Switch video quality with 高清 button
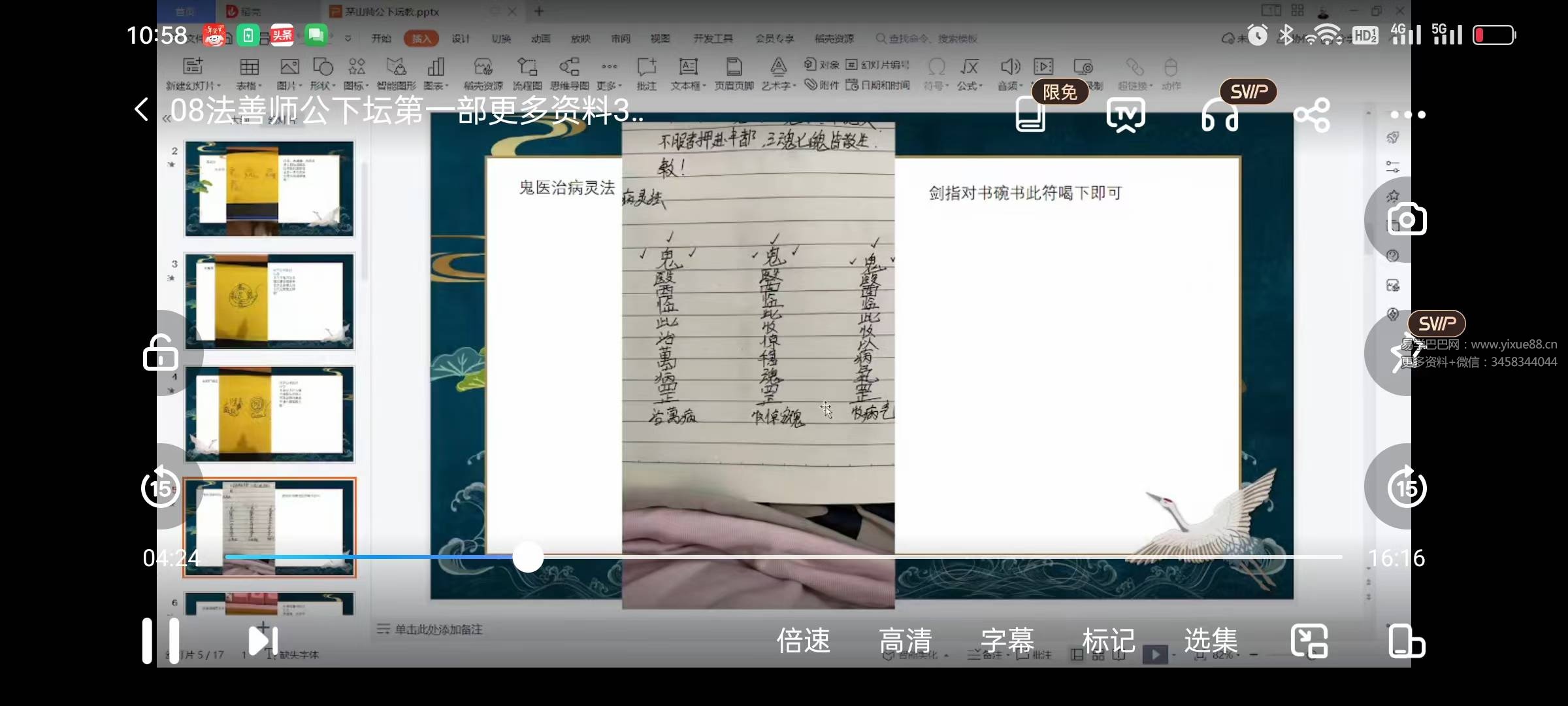The image size is (1568, 706). (x=907, y=639)
